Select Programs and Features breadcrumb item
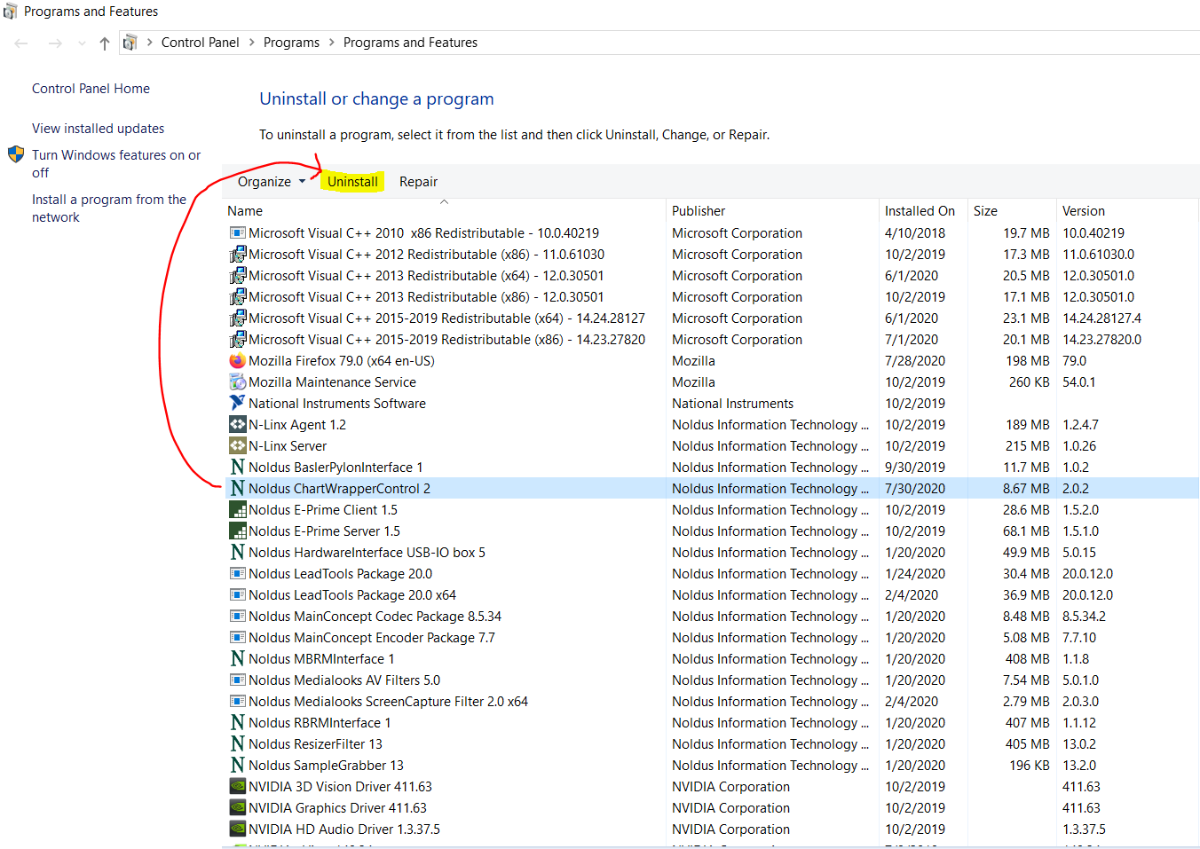The height and width of the screenshot is (849, 1200). click(410, 43)
